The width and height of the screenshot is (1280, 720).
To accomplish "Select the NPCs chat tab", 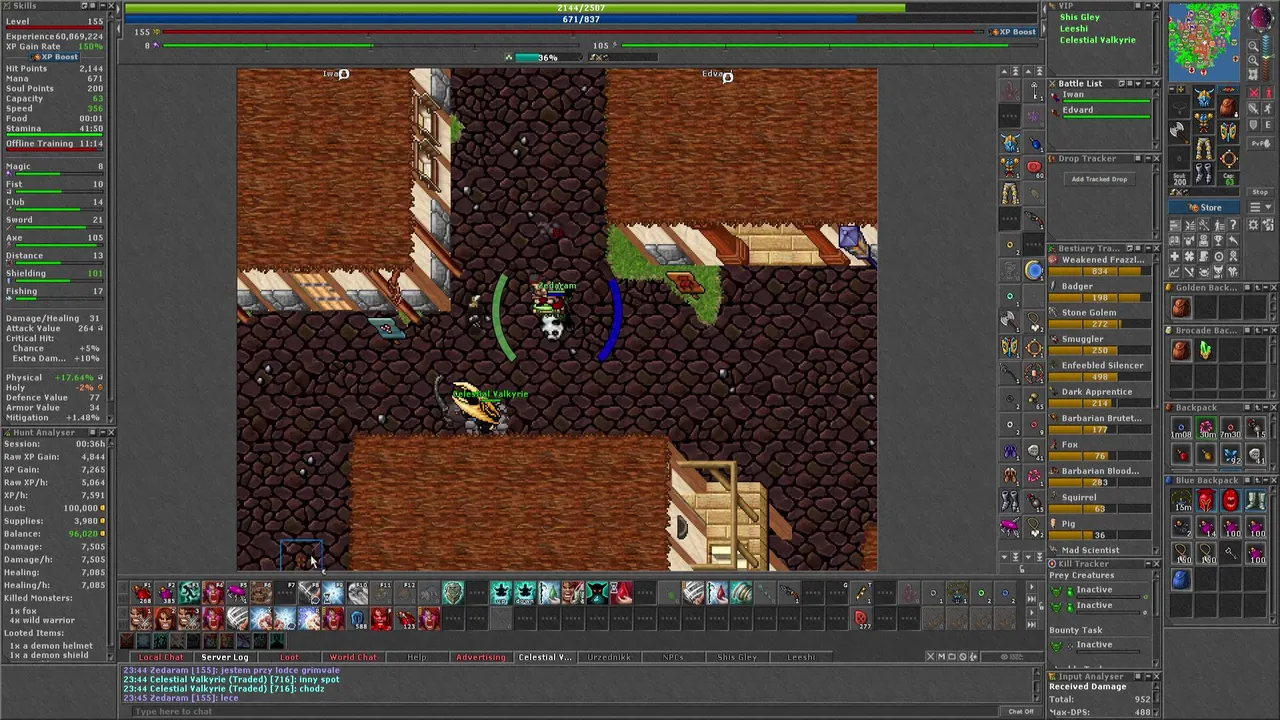I will click(673, 657).
